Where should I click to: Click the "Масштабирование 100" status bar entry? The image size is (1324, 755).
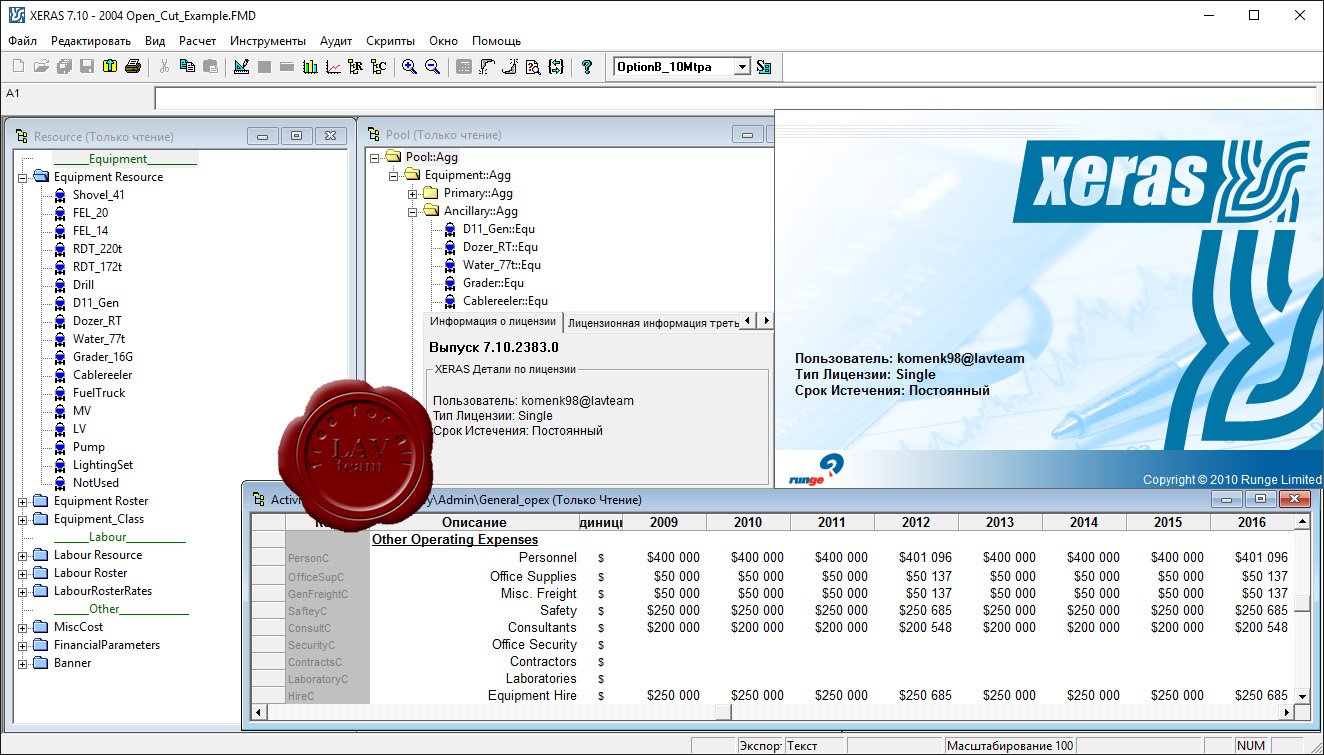tap(1009, 746)
